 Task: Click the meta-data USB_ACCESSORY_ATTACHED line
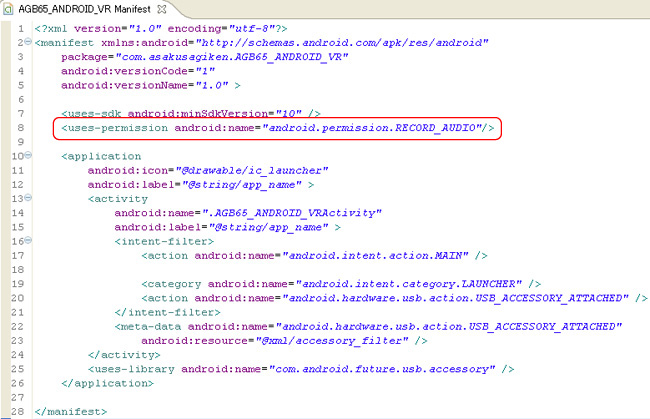pyautogui.click(x=368, y=327)
